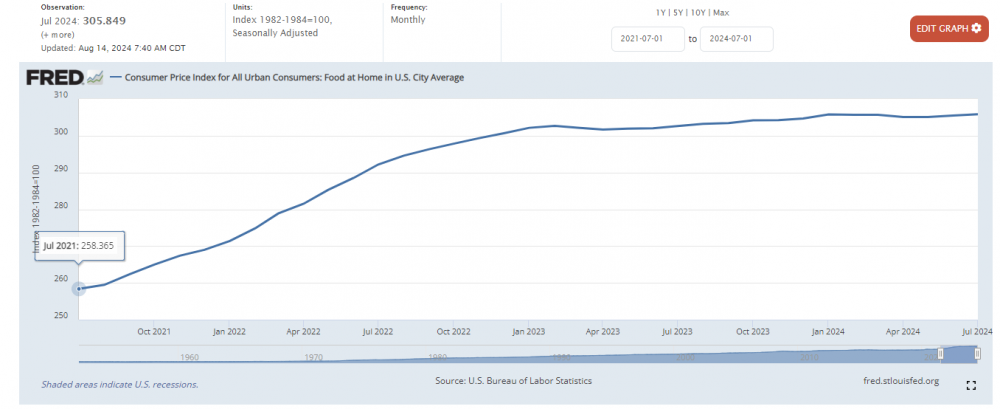Click the start date field 2021-07-01

pos(647,39)
